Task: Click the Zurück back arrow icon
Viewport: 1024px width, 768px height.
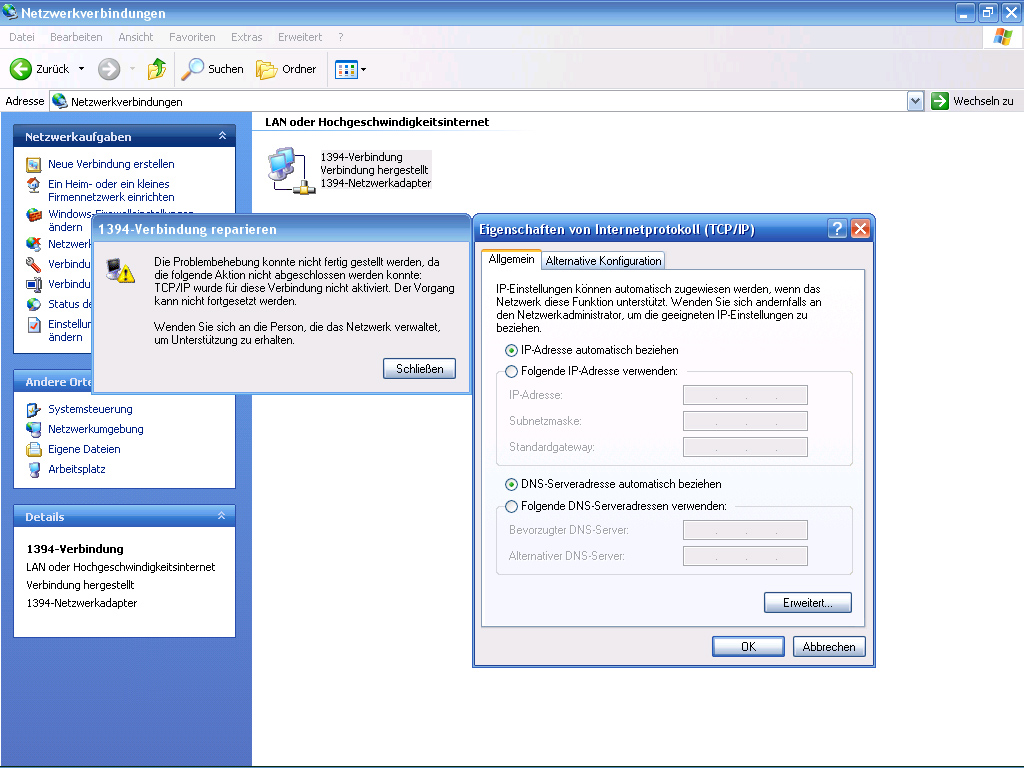Action: click(21, 69)
